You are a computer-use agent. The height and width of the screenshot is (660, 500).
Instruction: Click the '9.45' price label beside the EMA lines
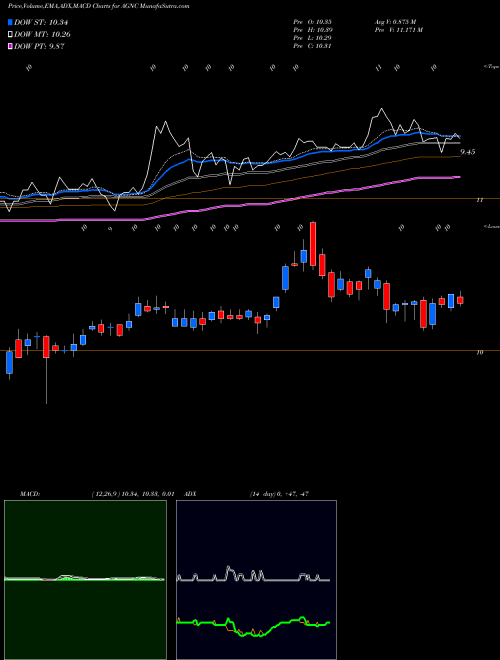click(468, 152)
